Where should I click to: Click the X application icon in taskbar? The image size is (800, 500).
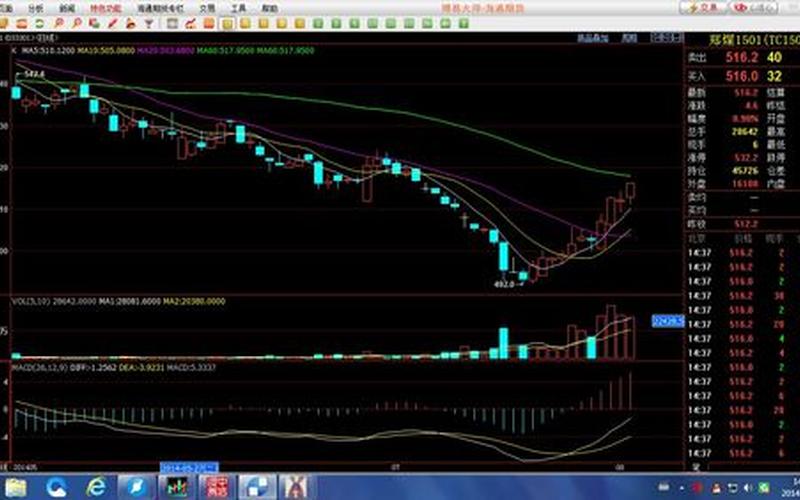coord(297,487)
